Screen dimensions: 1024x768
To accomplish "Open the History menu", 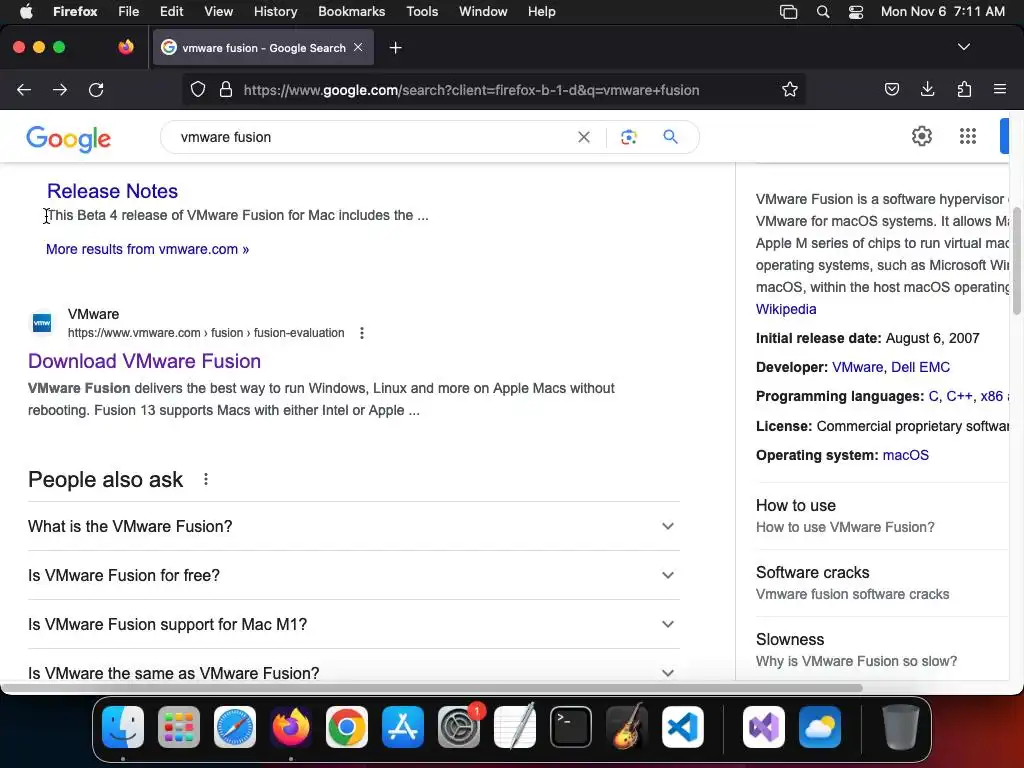I will [x=275, y=11].
